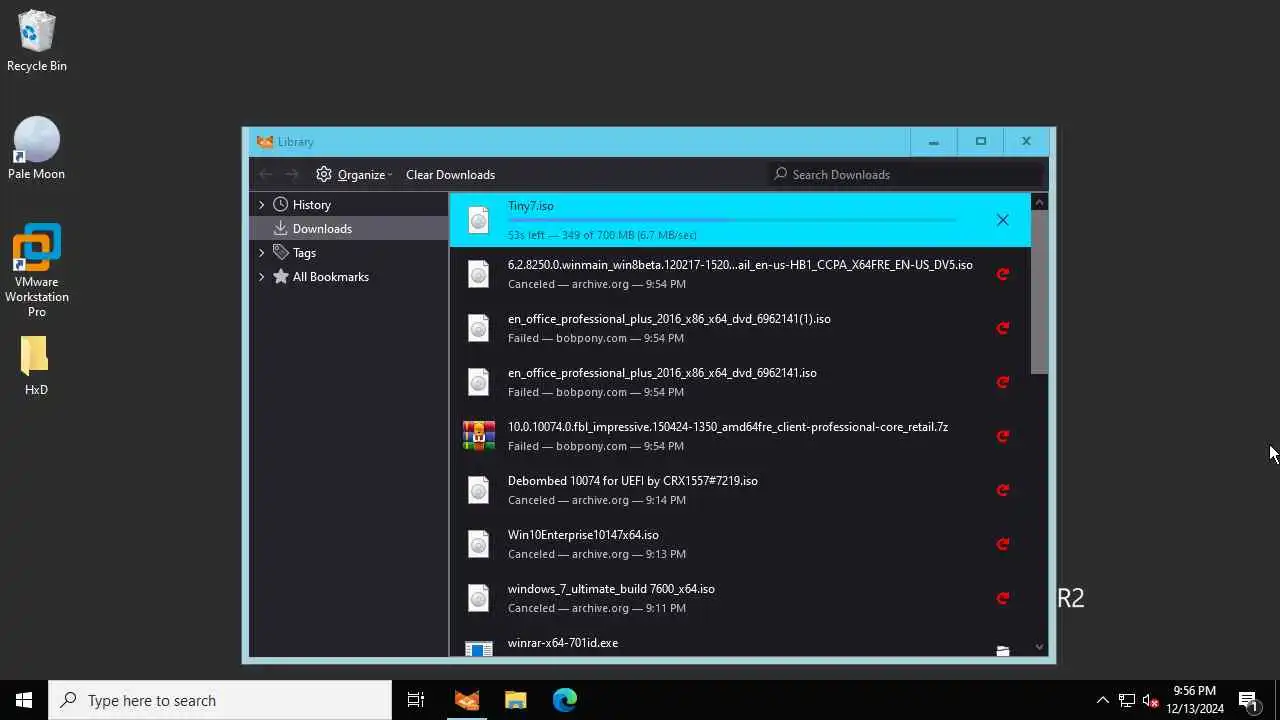Open Task View on the taskbar
Viewport: 1280px width, 720px height.
[x=416, y=700]
